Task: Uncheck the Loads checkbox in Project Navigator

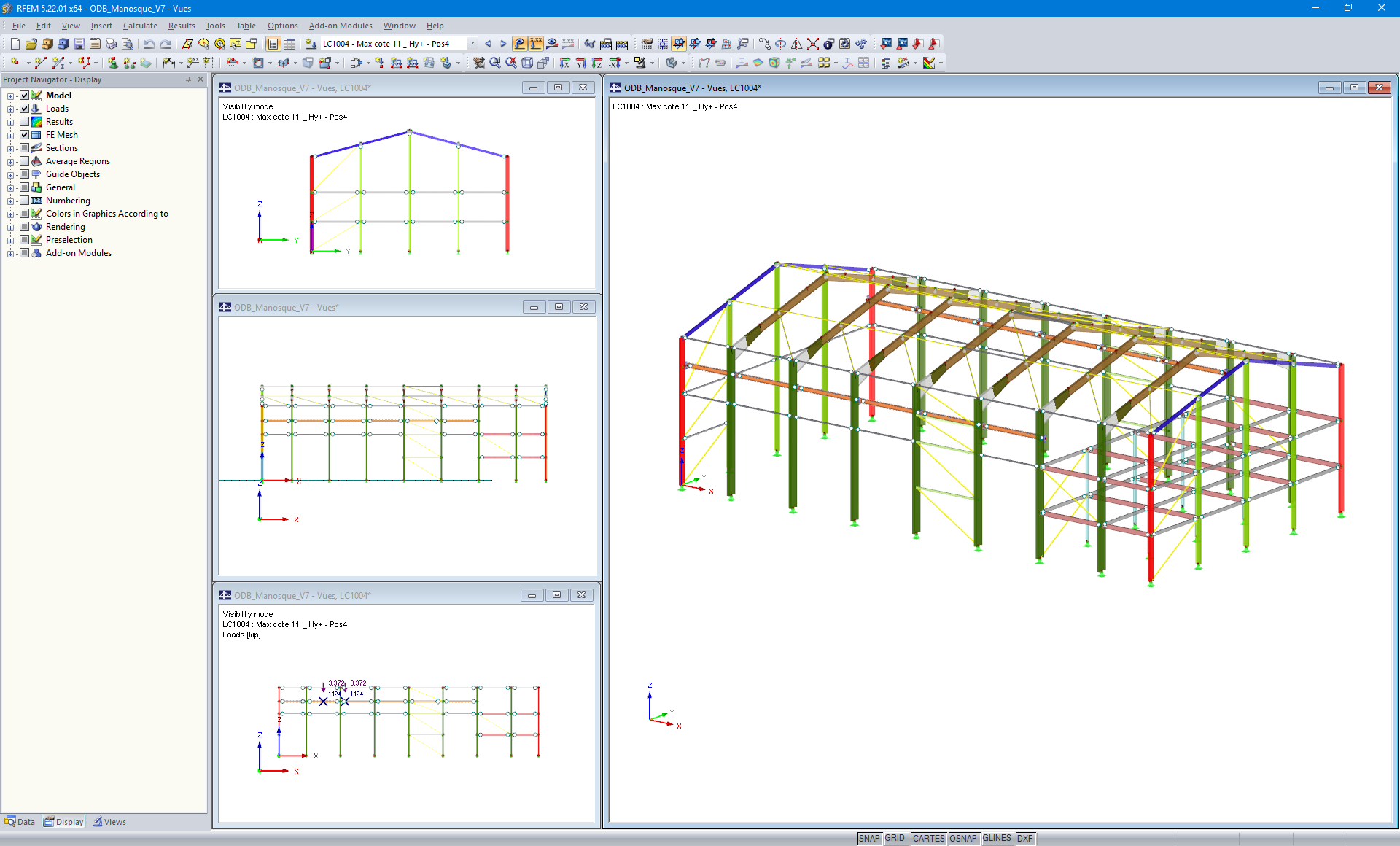Action: click(x=26, y=108)
